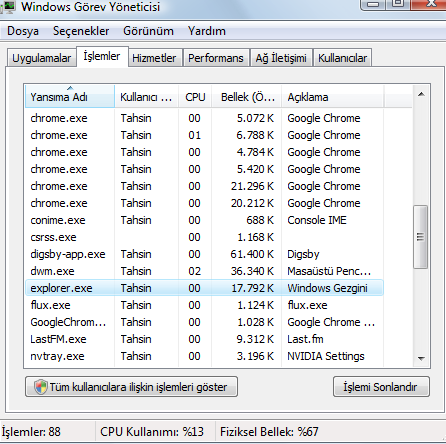Select the nvtray.exe process
The image size is (446, 444).
(204, 356)
